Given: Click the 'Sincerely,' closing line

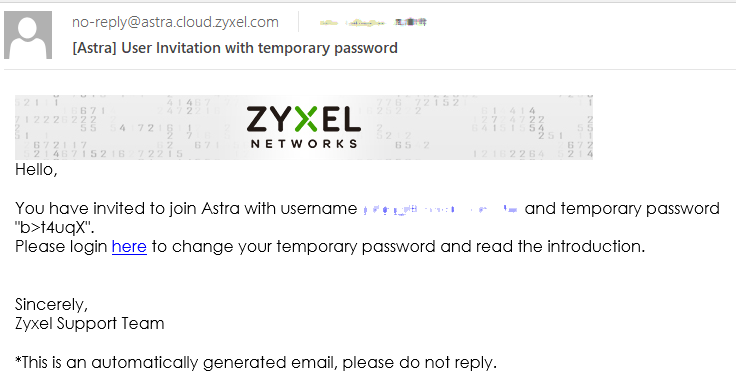Looking at the screenshot, I should click(51, 305).
